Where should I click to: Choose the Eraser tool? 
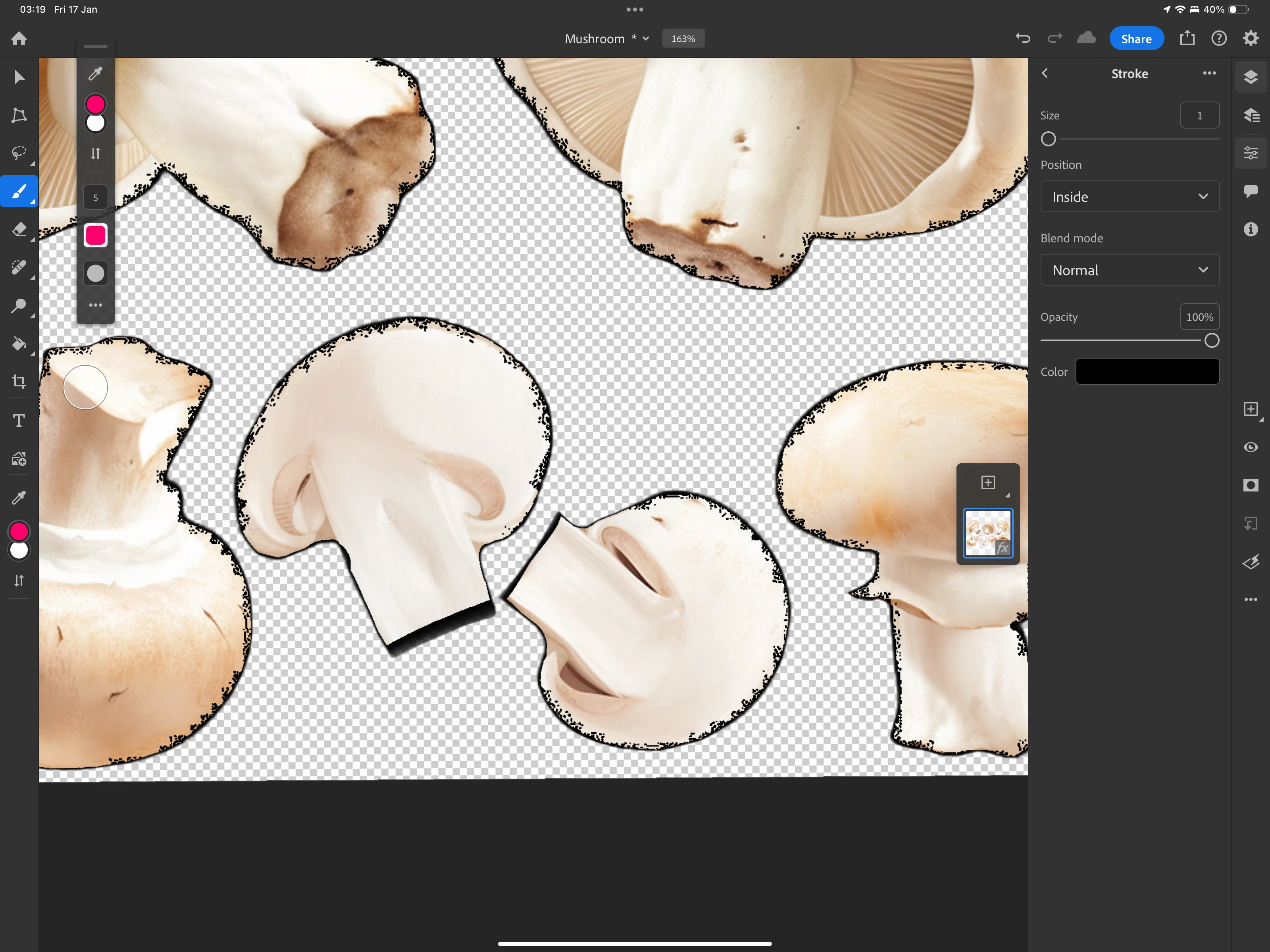click(19, 229)
